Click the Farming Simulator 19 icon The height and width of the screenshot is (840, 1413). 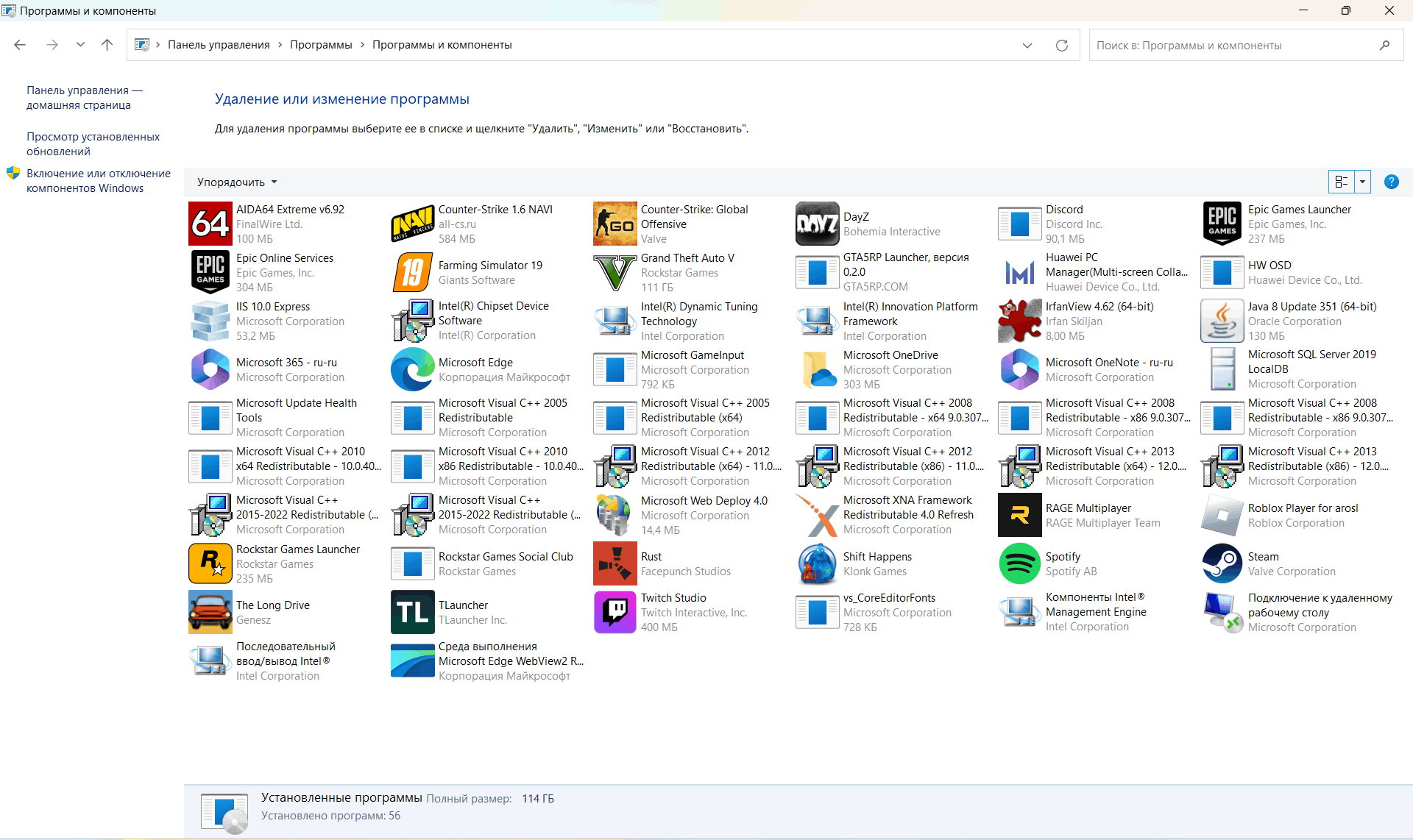coord(413,272)
